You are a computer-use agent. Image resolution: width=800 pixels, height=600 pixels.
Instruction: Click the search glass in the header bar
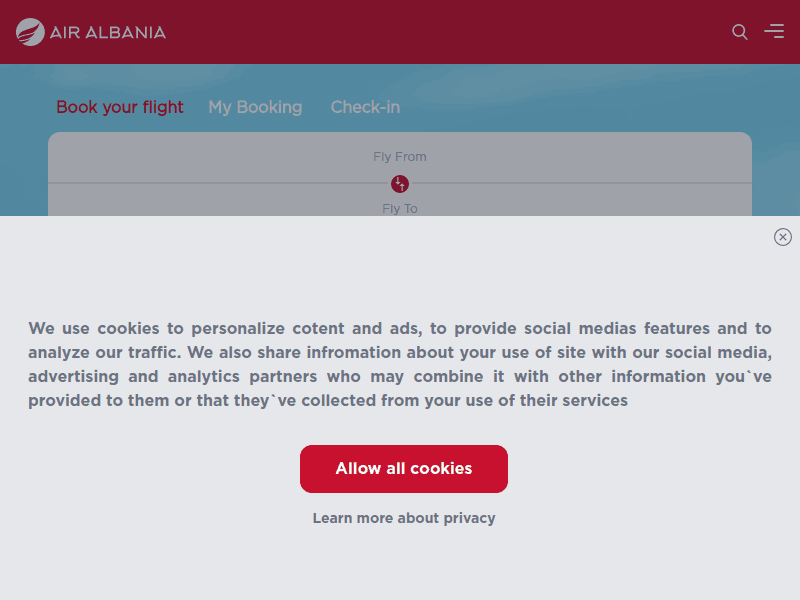739,32
